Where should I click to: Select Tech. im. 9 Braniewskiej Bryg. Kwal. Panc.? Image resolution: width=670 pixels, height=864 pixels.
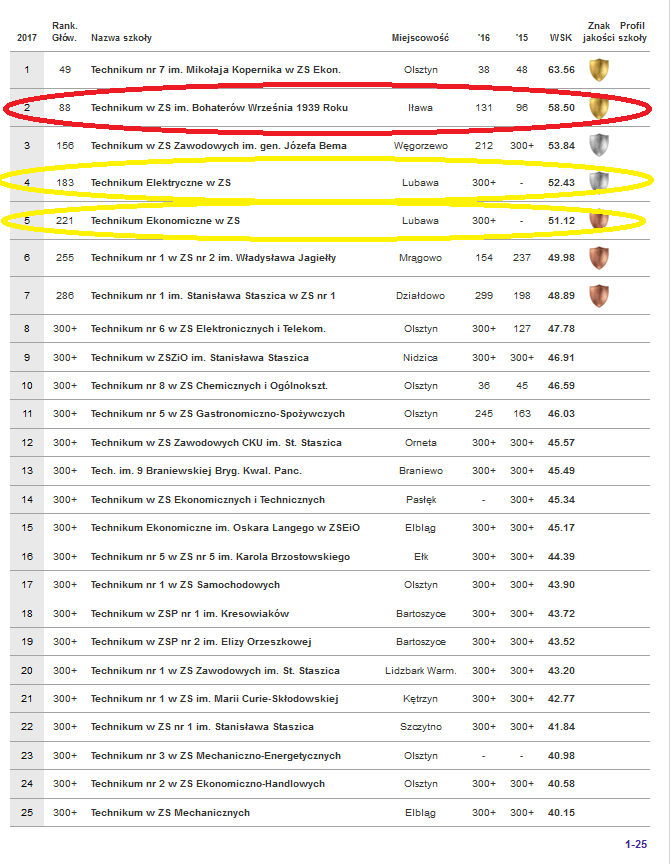point(196,471)
